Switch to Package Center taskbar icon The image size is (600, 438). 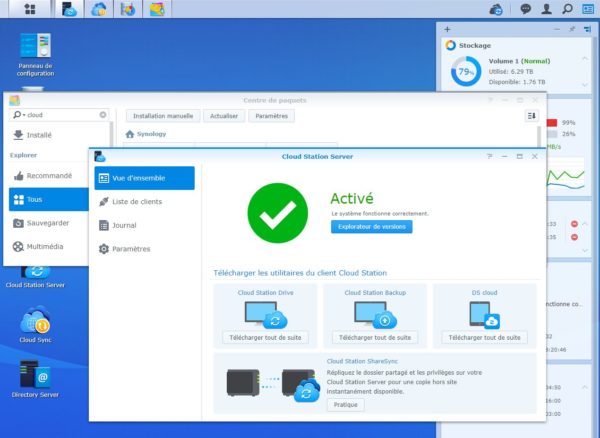coord(157,9)
